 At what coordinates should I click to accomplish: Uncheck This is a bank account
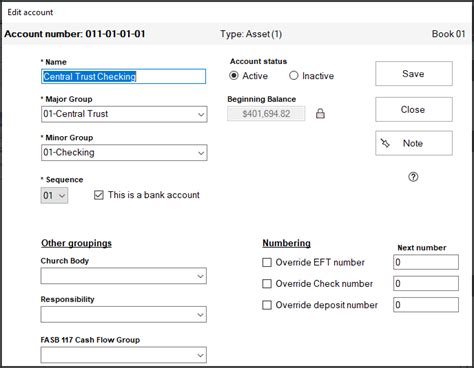(x=99, y=195)
